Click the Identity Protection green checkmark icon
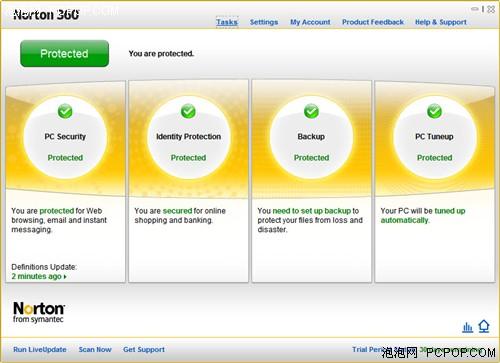The height and width of the screenshot is (363, 500). [x=188, y=111]
